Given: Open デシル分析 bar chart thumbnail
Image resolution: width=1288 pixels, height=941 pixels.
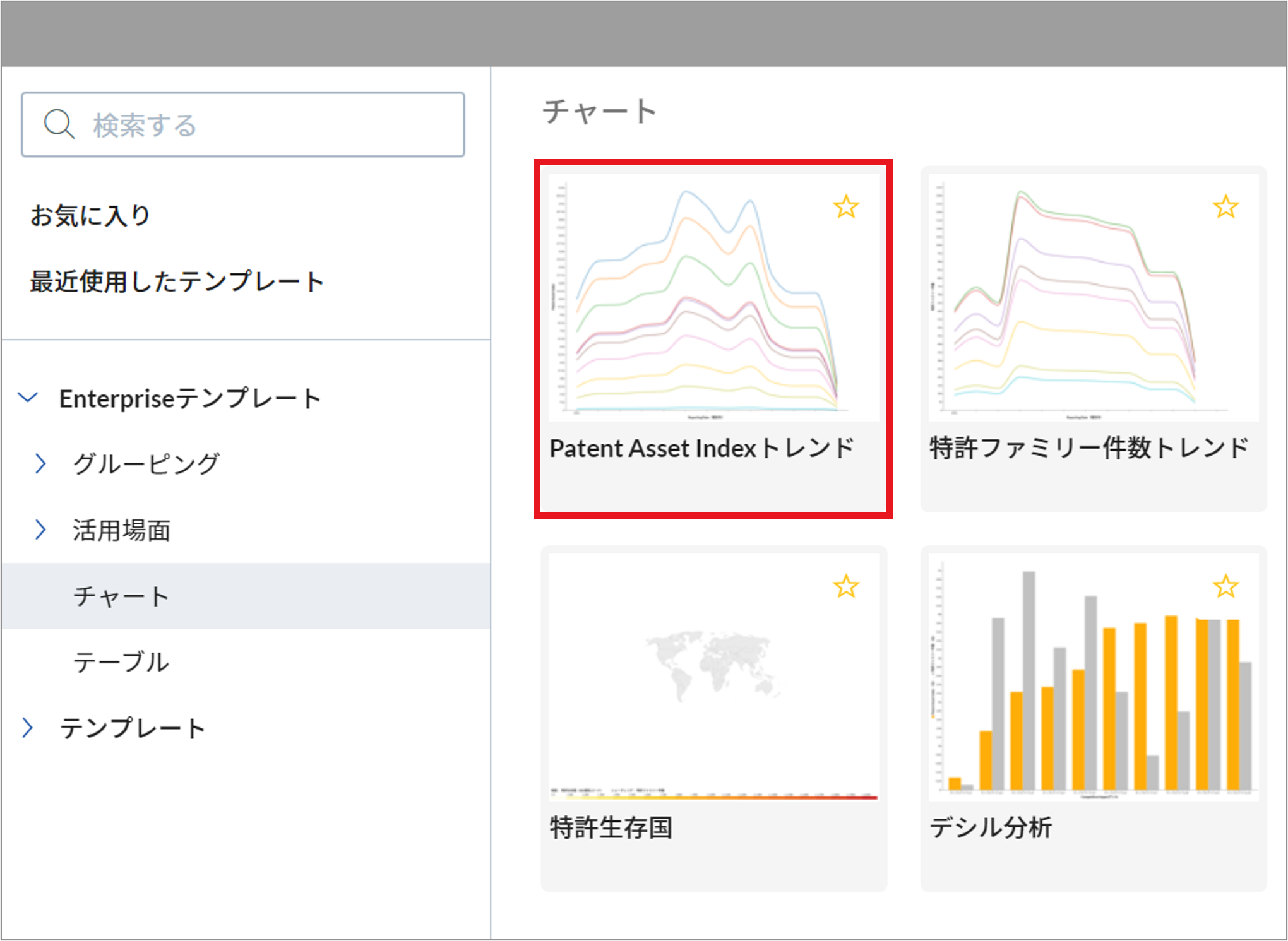Looking at the screenshot, I should pos(1094,677).
